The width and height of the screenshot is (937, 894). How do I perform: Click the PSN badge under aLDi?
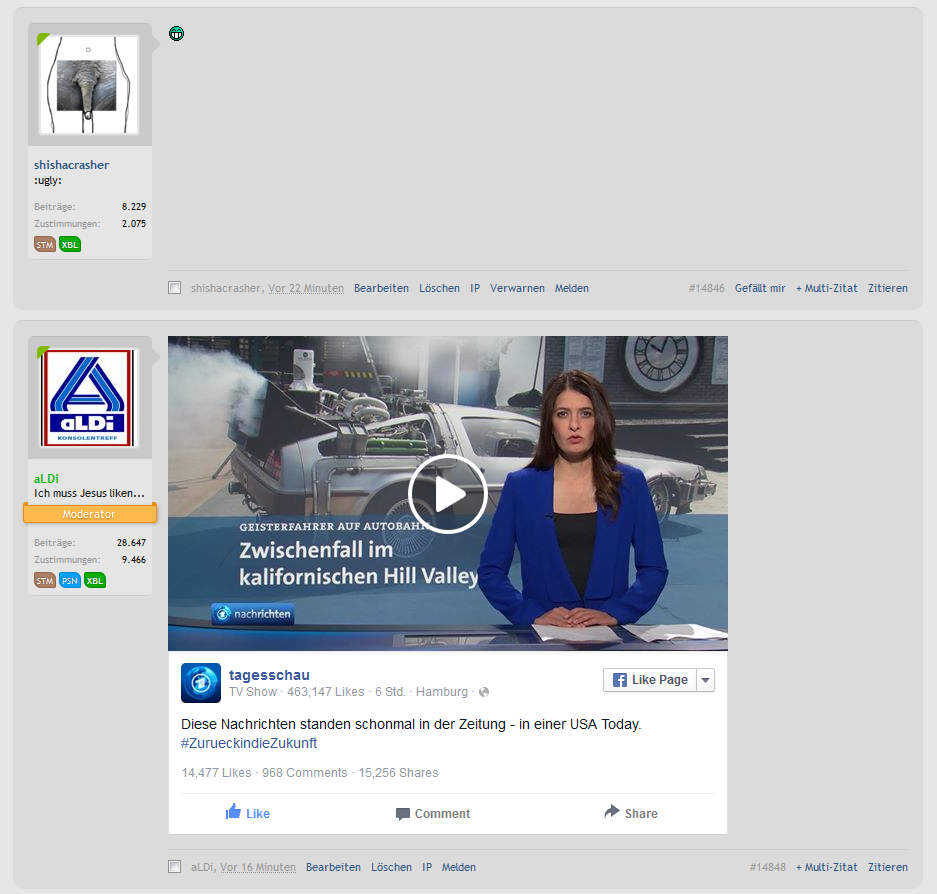70,580
